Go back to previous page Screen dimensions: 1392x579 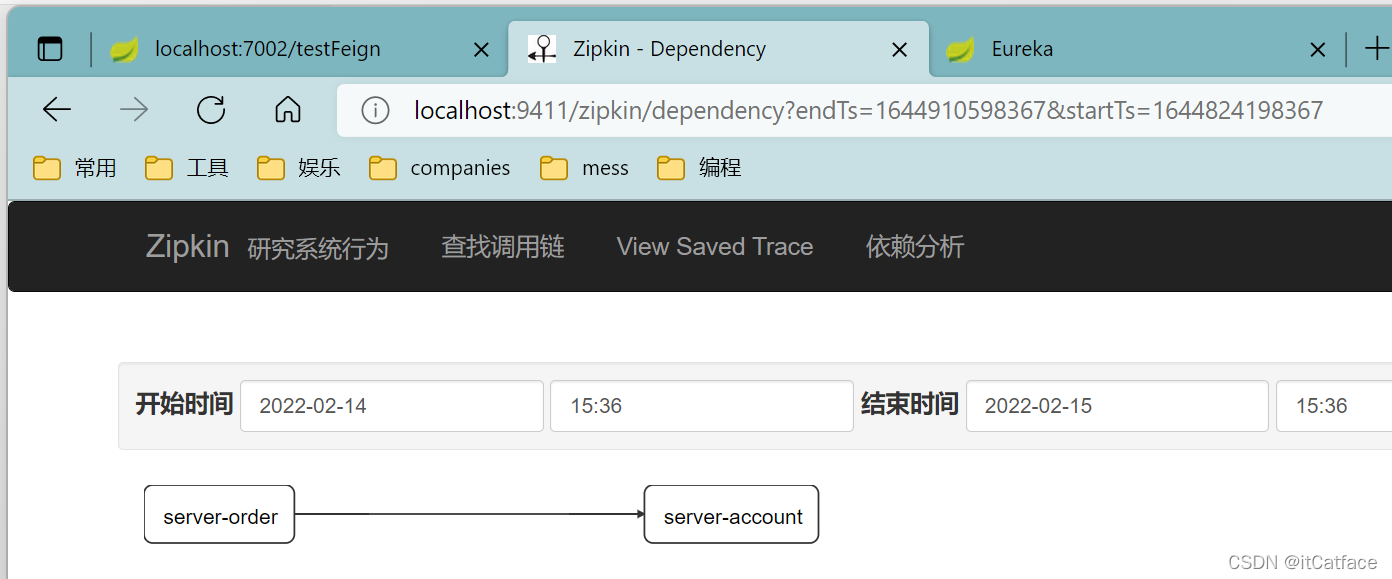(57, 110)
